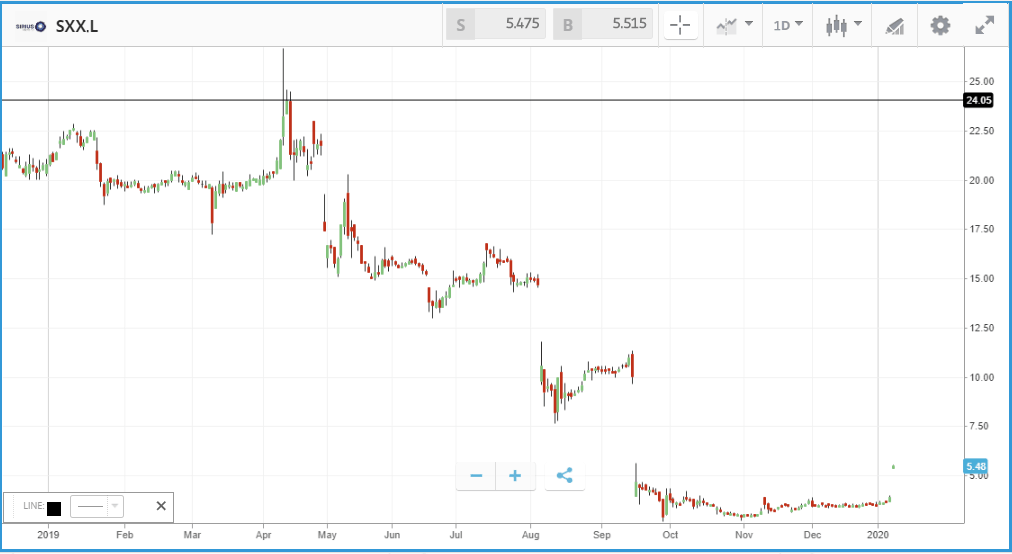Click the 5.48 current price label
The height and width of the screenshot is (554, 1012).
[975, 466]
